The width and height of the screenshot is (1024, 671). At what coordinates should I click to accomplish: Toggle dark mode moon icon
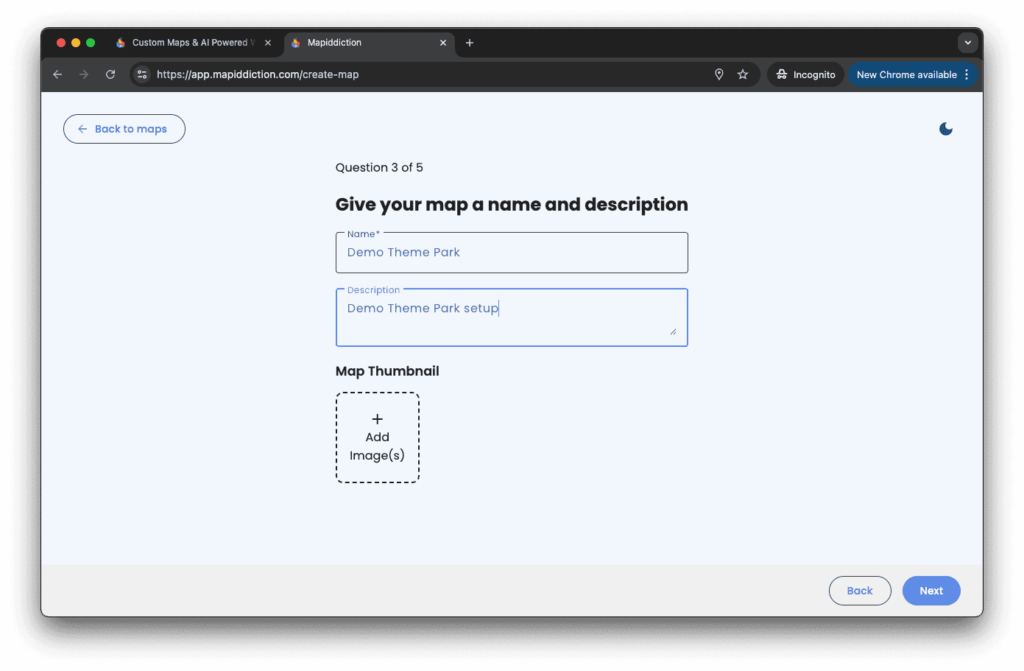pos(946,129)
